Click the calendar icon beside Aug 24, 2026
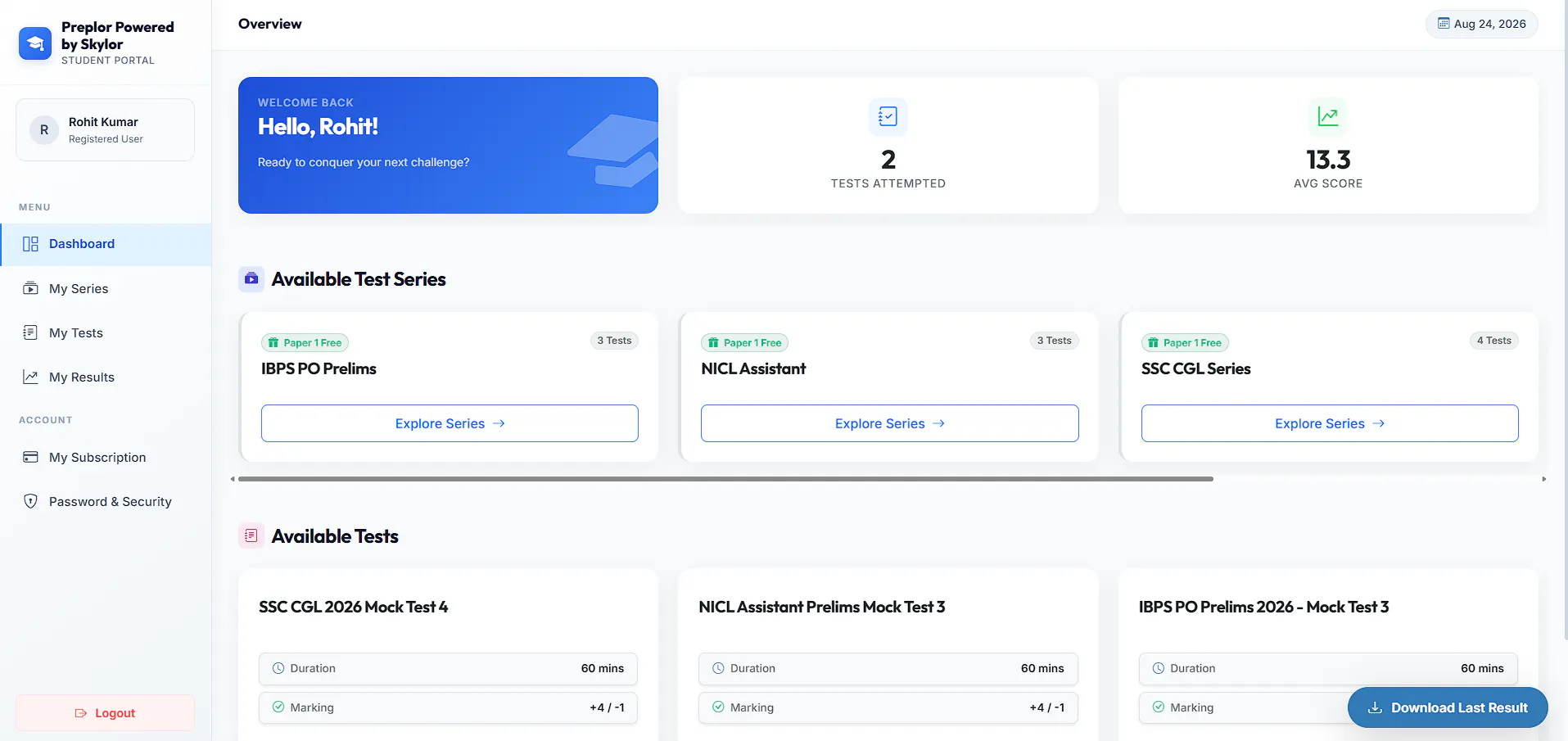The image size is (1568, 741). pyautogui.click(x=1444, y=24)
